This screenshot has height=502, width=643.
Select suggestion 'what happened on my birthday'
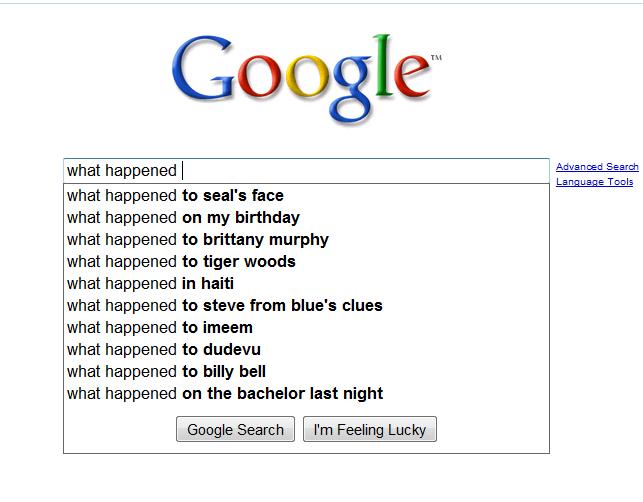[x=306, y=218]
